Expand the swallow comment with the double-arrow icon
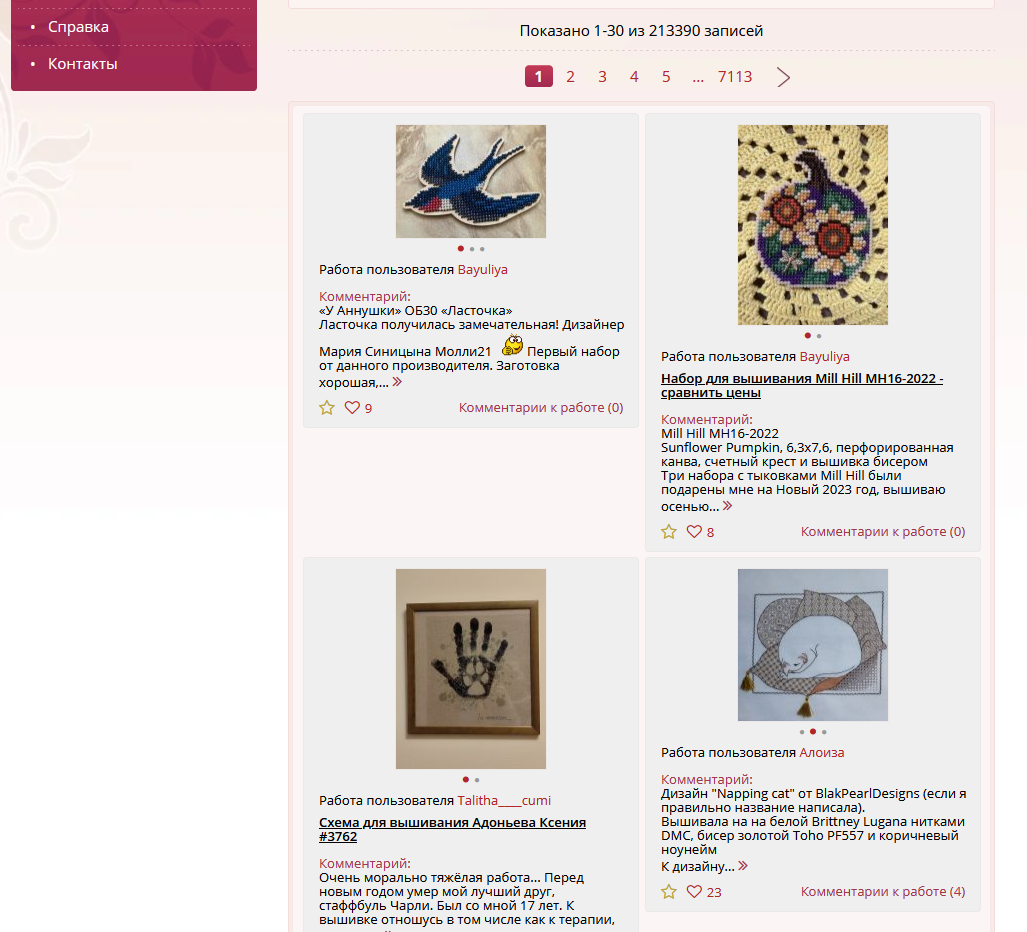The image size is (1027, 932). [397, 382]
